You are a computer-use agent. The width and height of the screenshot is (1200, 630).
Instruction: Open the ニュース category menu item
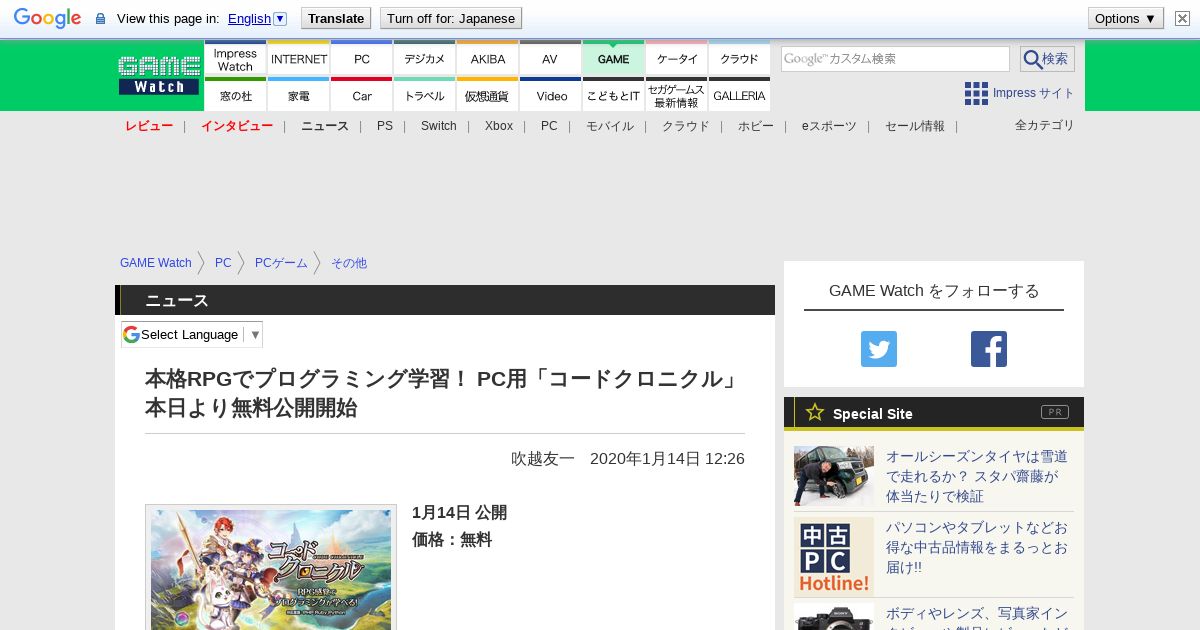[x=325, y=126]
